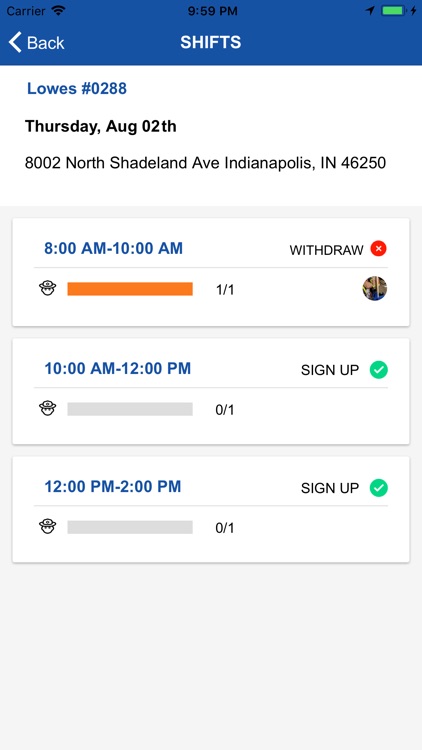The image size is (422, 750).
Task: Tap the battery icon in status bar
Action: tap(393, 11)
